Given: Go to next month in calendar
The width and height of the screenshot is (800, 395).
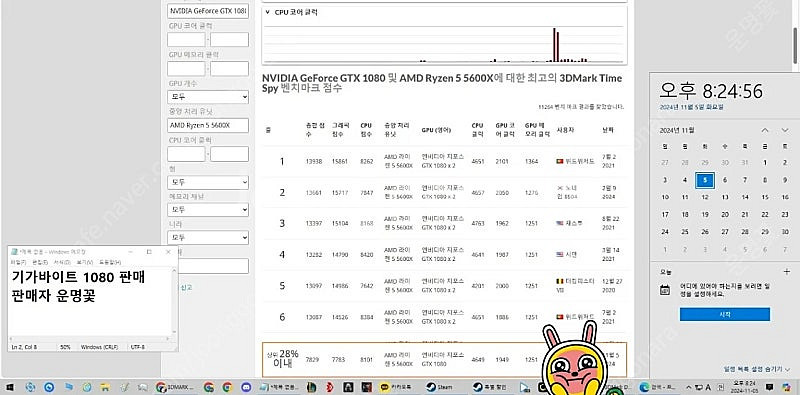Looking at the screenshot, I should pos(785,130).
